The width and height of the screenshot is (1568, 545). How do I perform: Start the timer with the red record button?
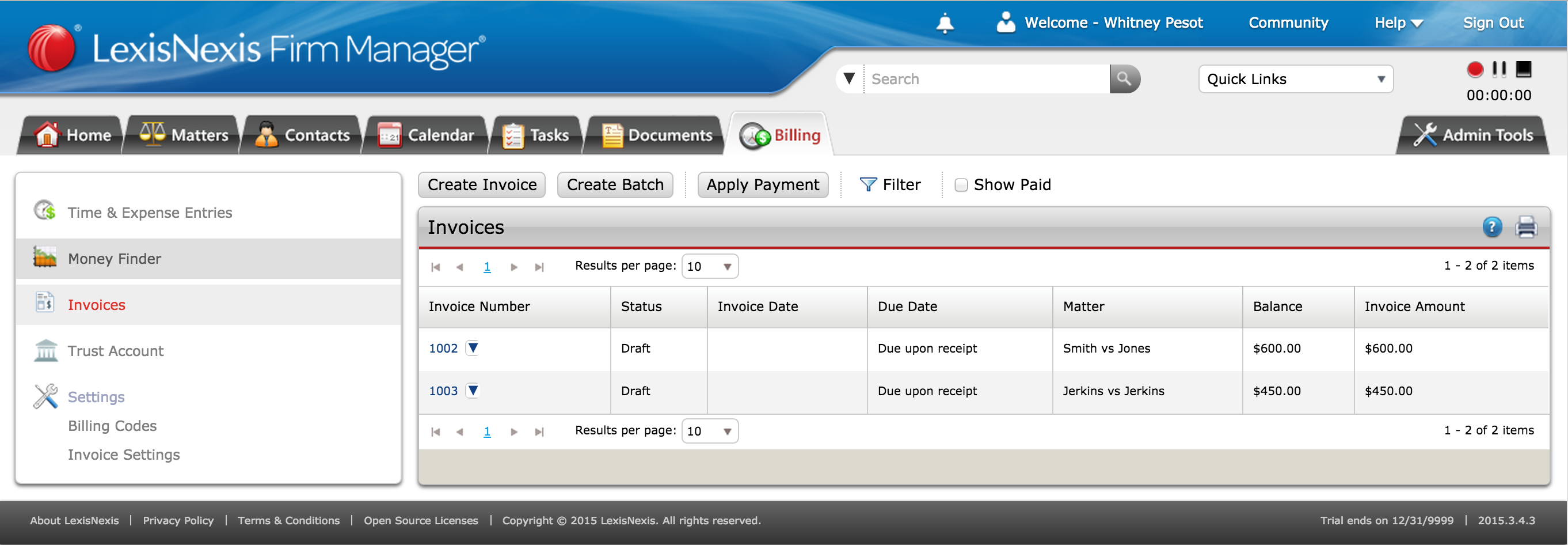pyautogui.click(x=1474, y=69)
